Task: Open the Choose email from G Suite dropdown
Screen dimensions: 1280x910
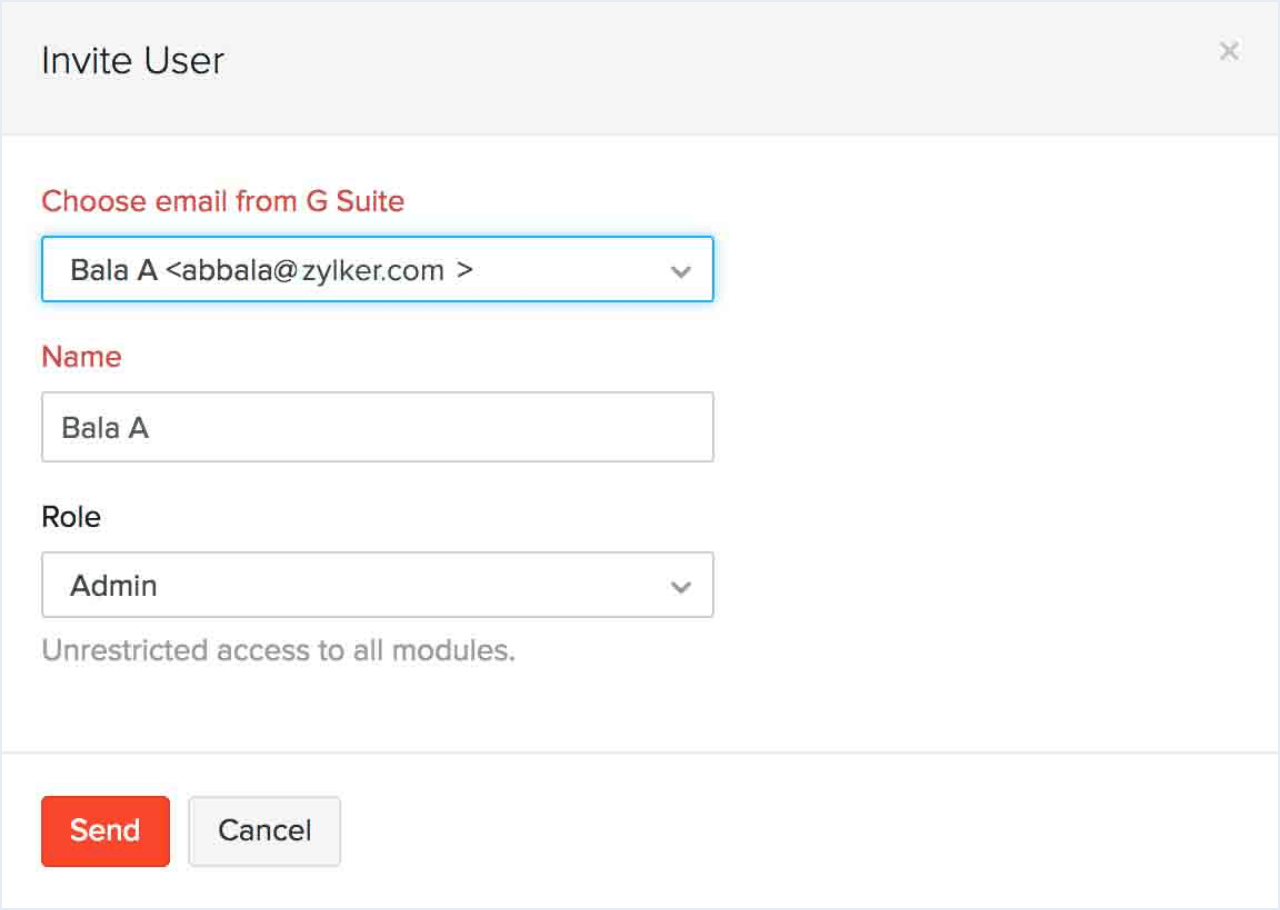Action: click(x=377, y=269)
